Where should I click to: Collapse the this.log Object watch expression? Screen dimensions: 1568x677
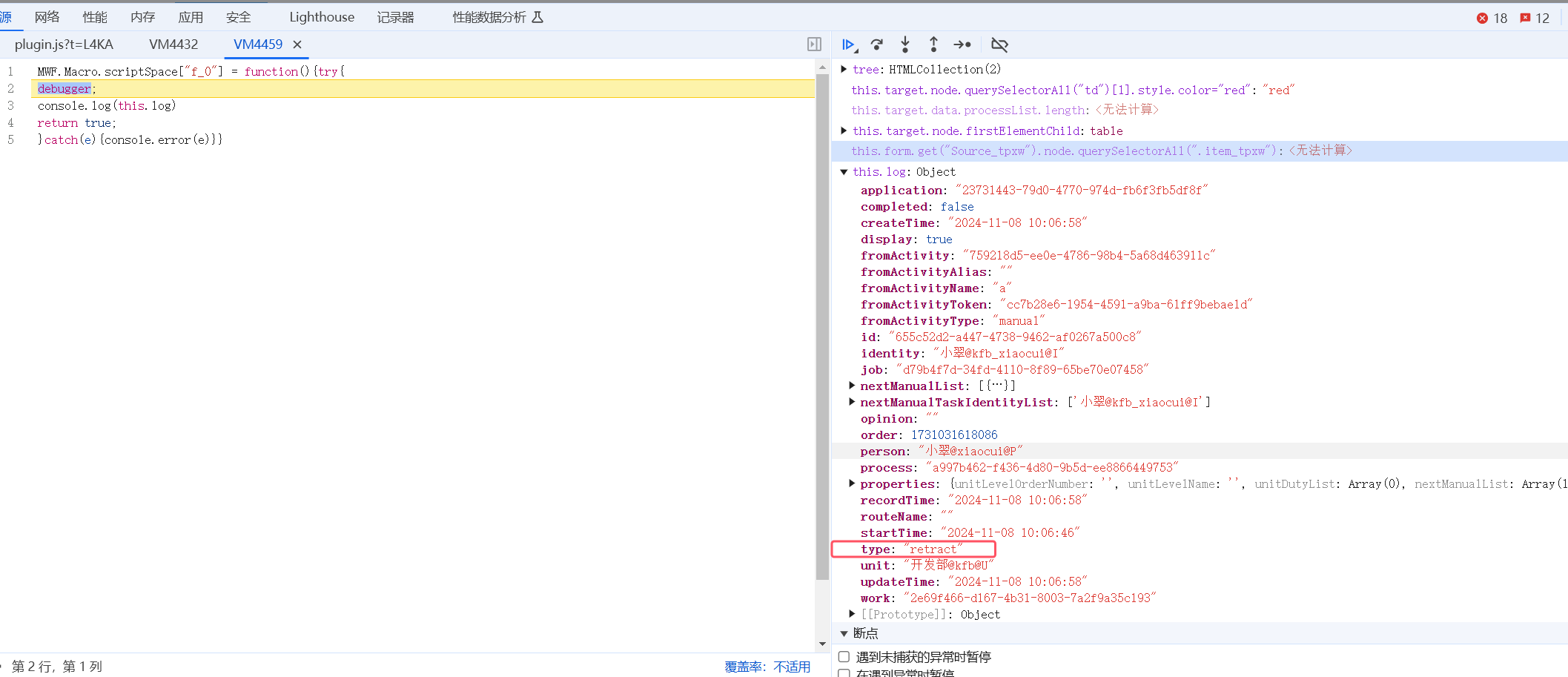pos(844,172)
